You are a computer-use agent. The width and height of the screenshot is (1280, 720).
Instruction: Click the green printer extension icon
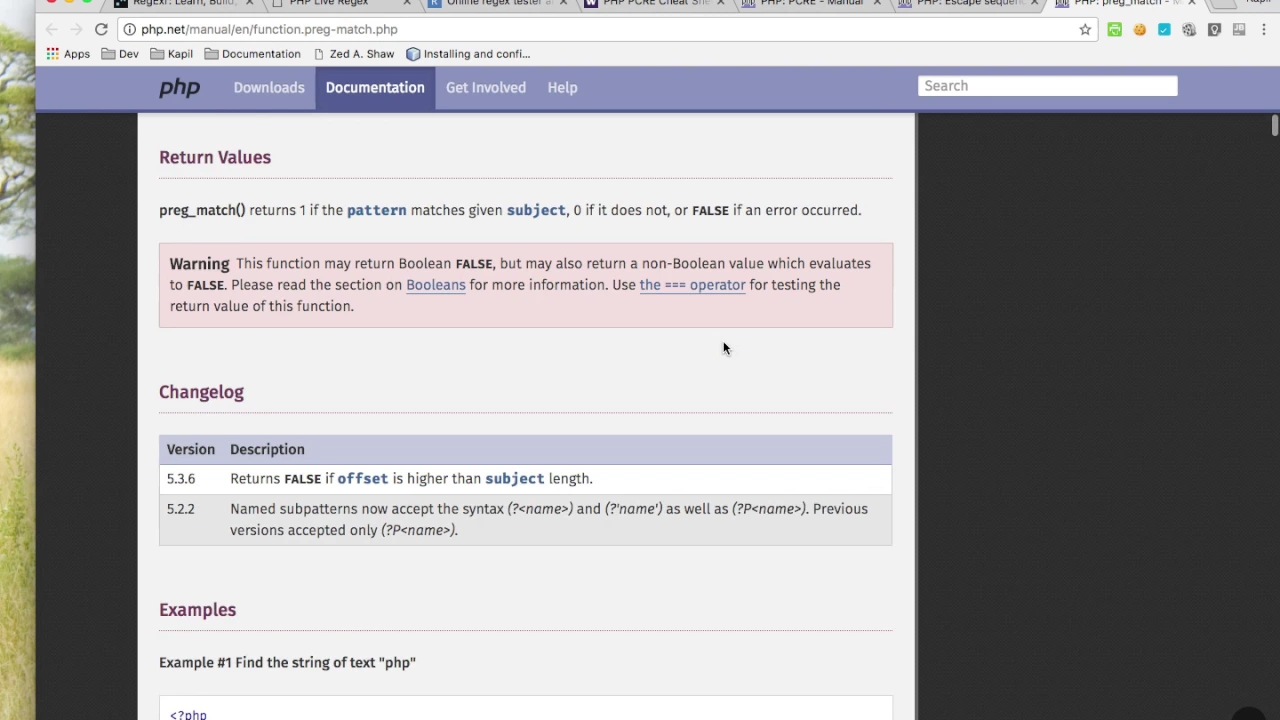tap(1114, 30)
